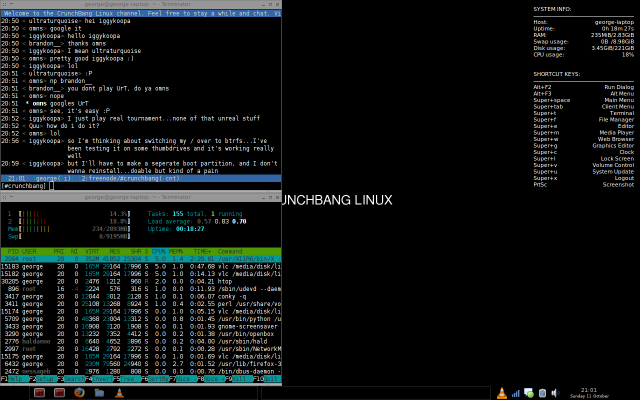The image size is (640, 400).
Task: Click the Load average values in htop
Action: [x=222, y=221]
